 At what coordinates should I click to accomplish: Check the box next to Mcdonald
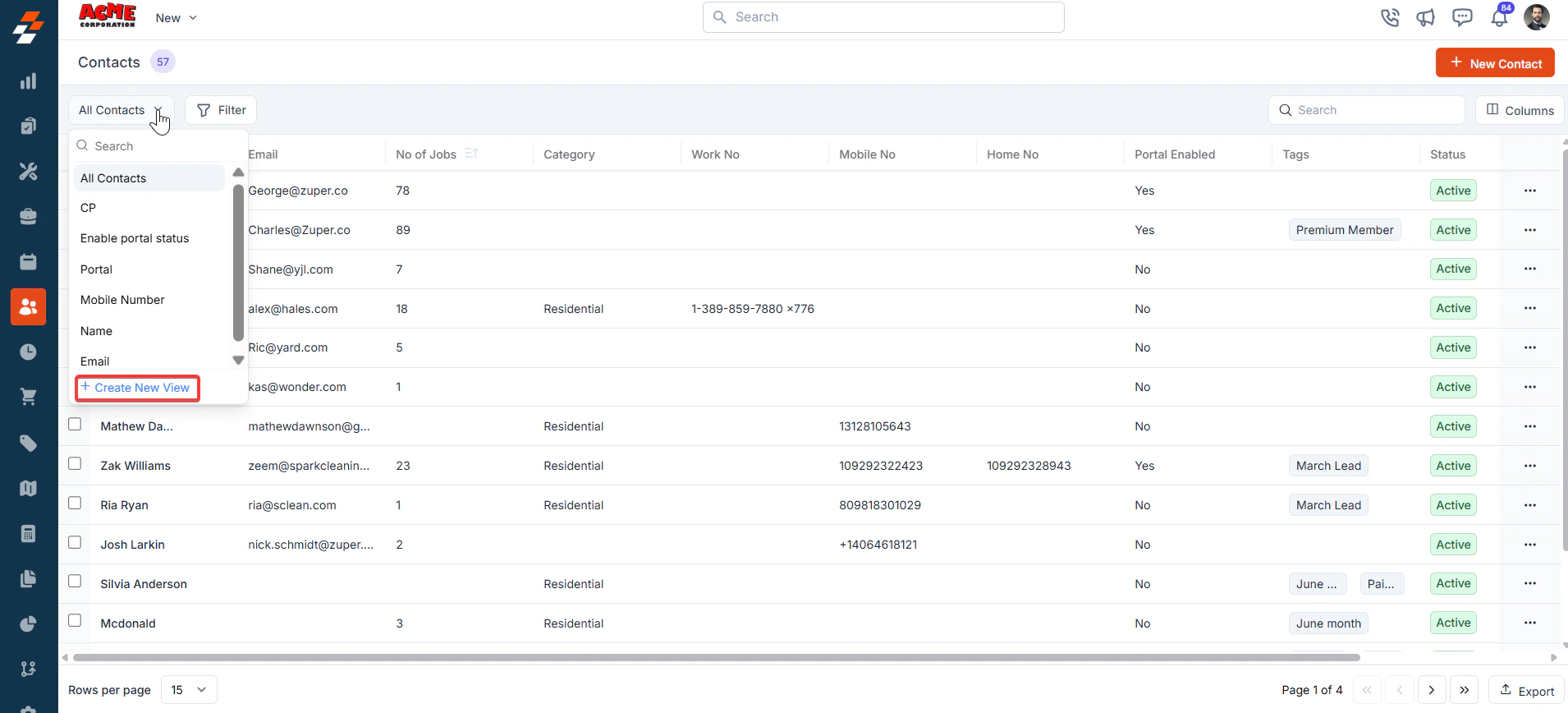click(75, 620)
